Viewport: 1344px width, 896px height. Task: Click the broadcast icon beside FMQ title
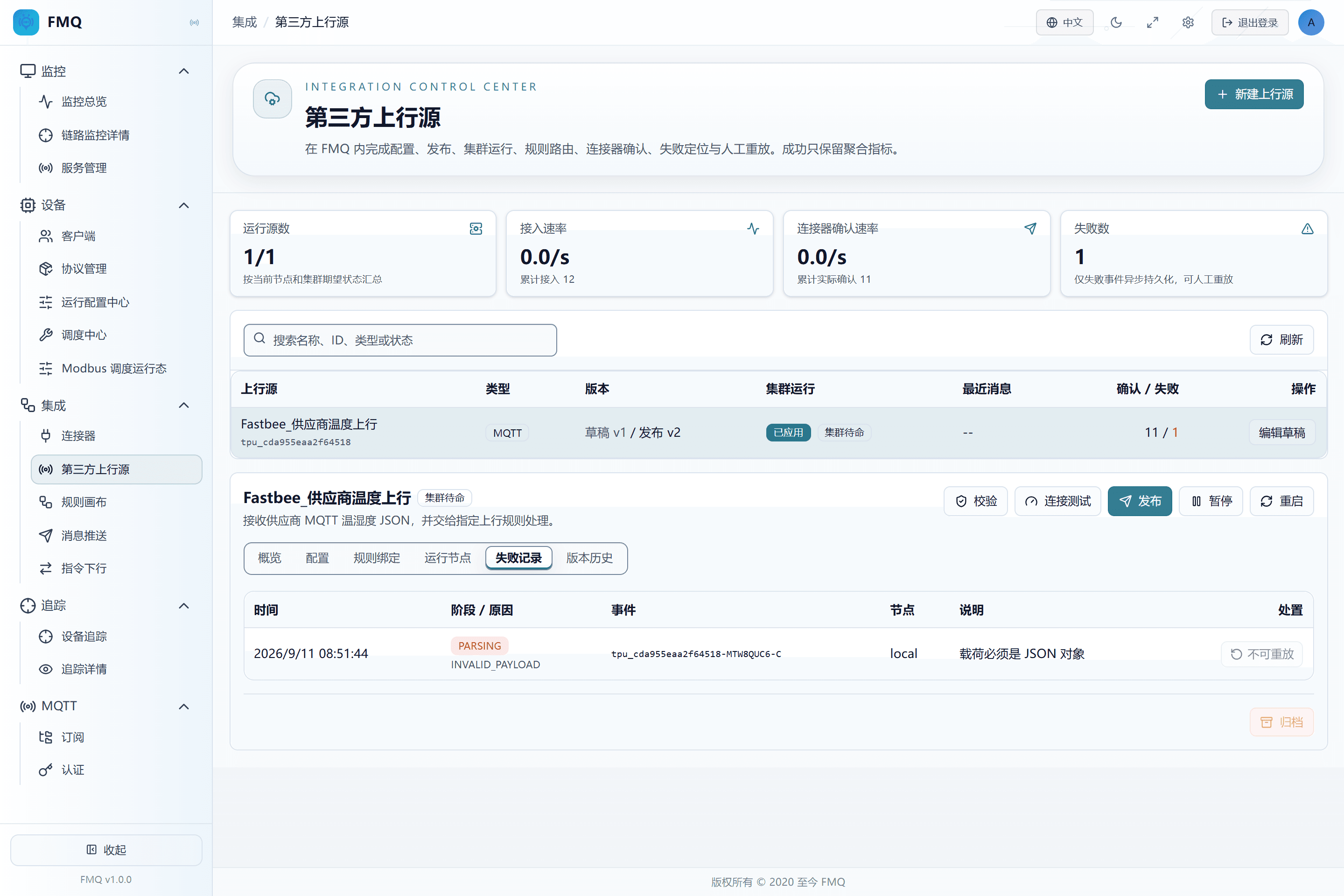pos(194,22)
